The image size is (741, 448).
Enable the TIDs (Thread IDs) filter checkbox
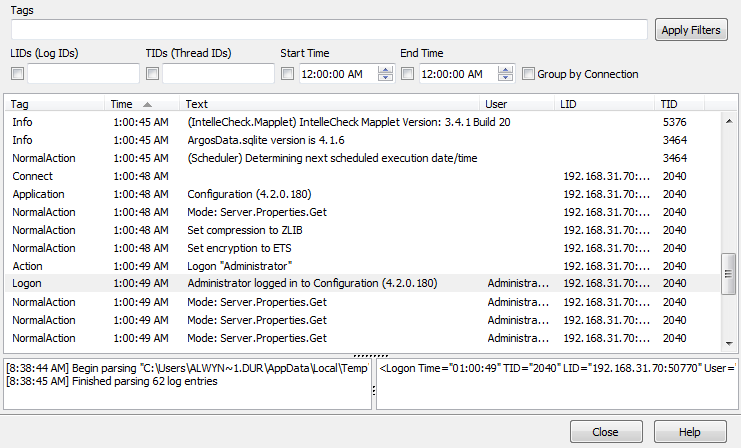click(153, 74)
